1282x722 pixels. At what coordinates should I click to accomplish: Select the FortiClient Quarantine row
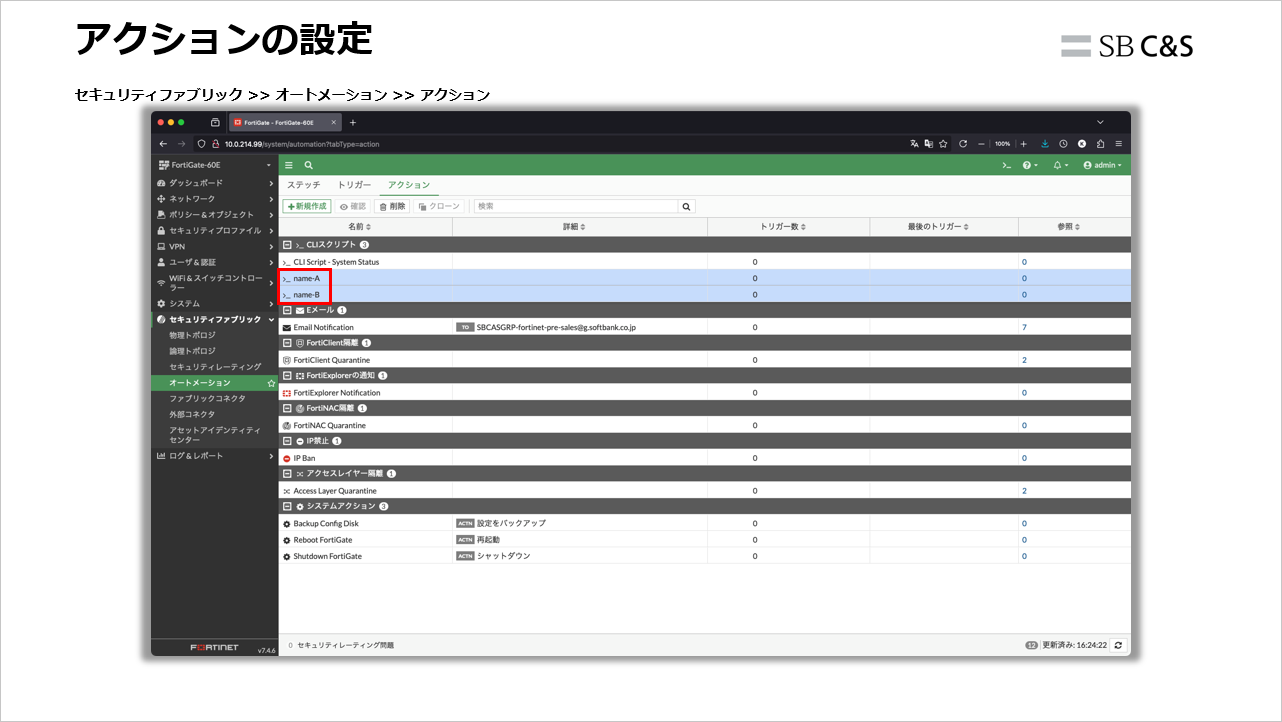705,360
